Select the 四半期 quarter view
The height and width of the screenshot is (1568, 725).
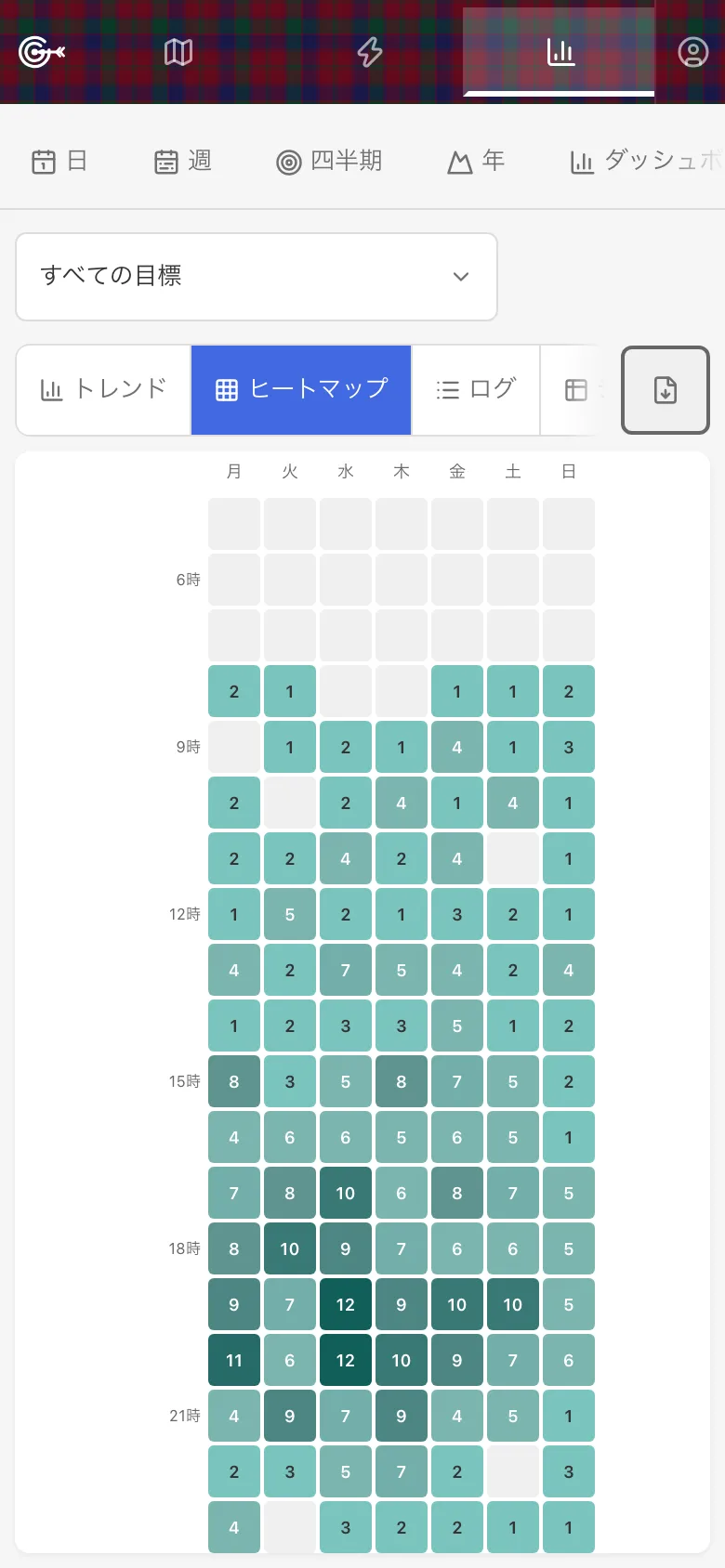pos(330,162)
